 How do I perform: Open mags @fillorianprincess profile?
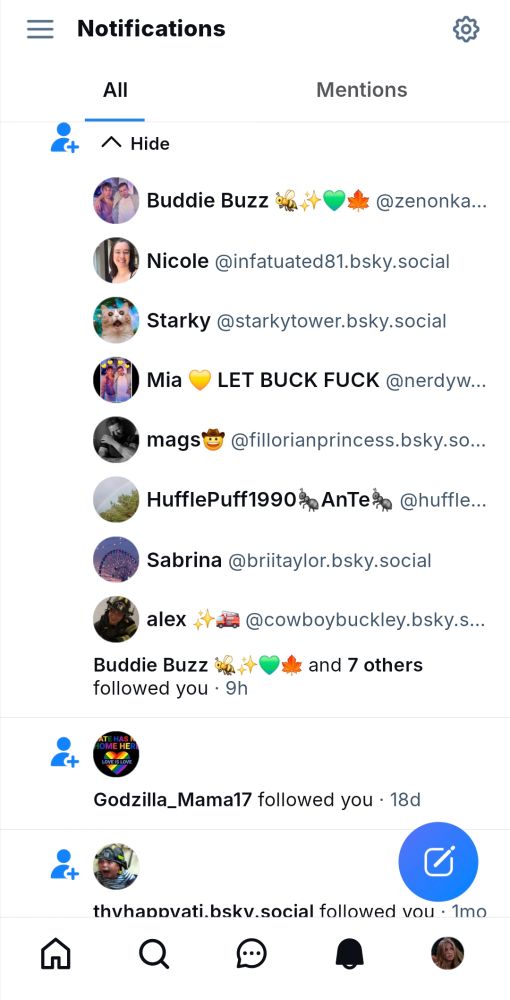pos(290,440)
